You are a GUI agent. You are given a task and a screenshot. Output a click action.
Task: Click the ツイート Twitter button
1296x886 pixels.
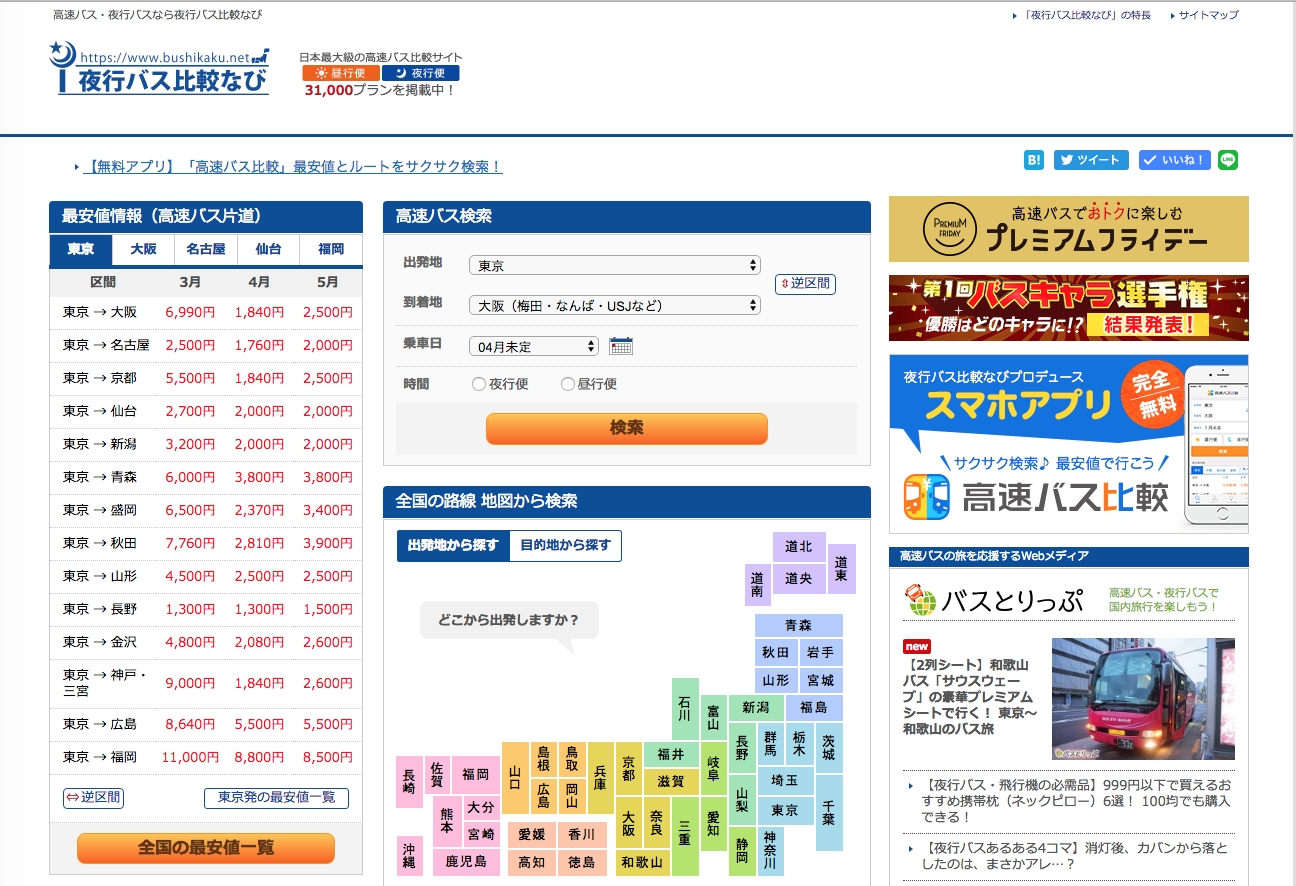[1091, 160]
